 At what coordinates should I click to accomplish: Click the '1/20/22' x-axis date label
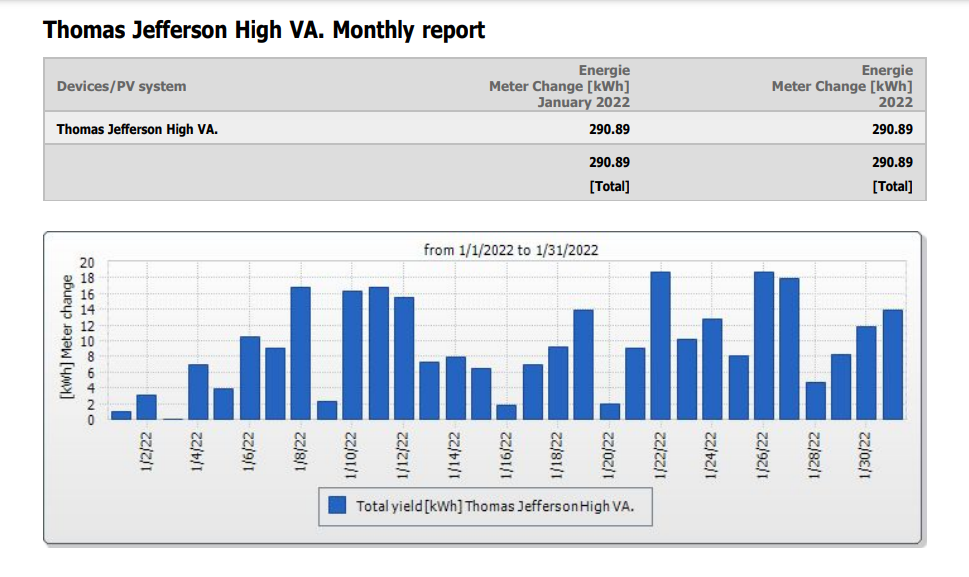(609, 455)
